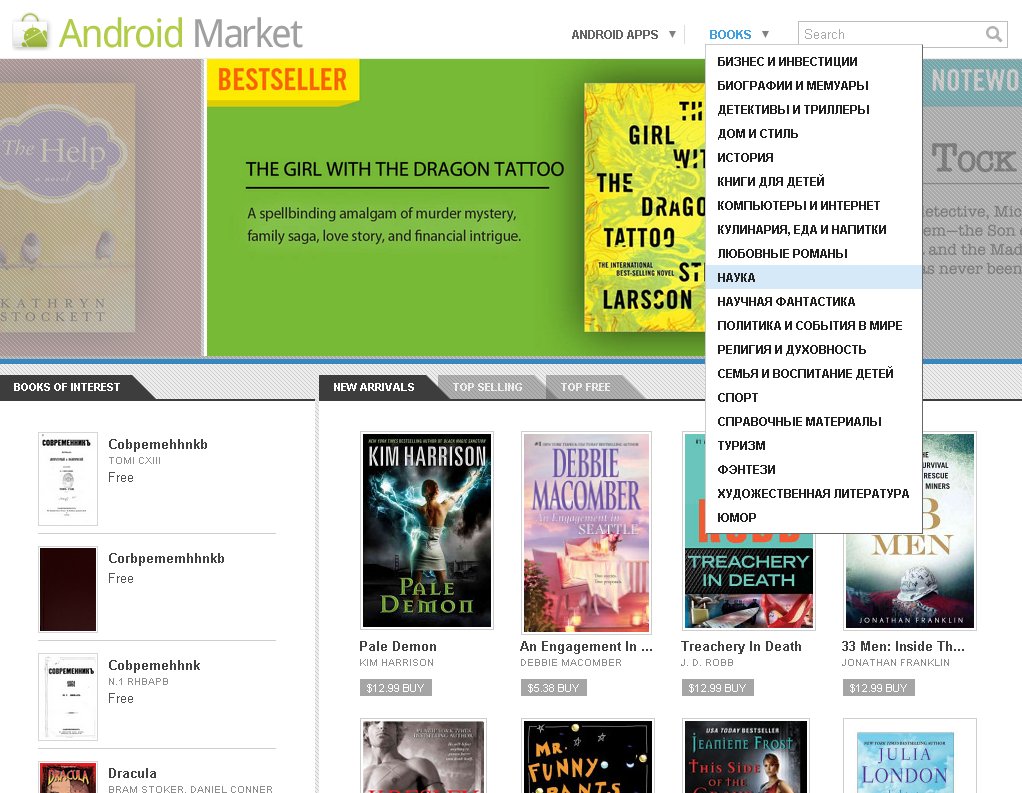
Task: Buy Treachery In Death for $12.99
Action: click(718, 688)
